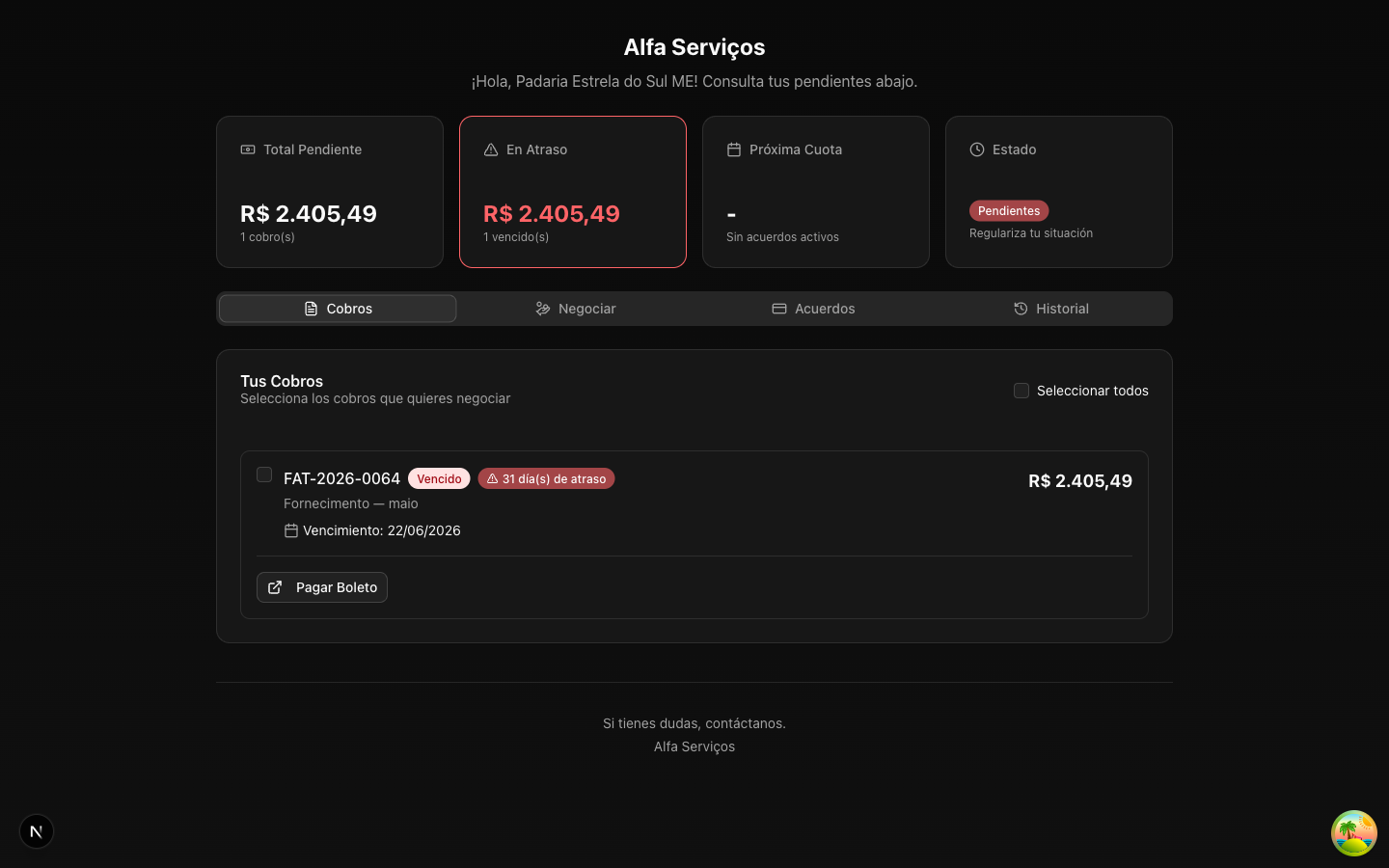The image size is (1389, 868).
Task: Click the Tus Cobros section heading
Action: (282, 381)
